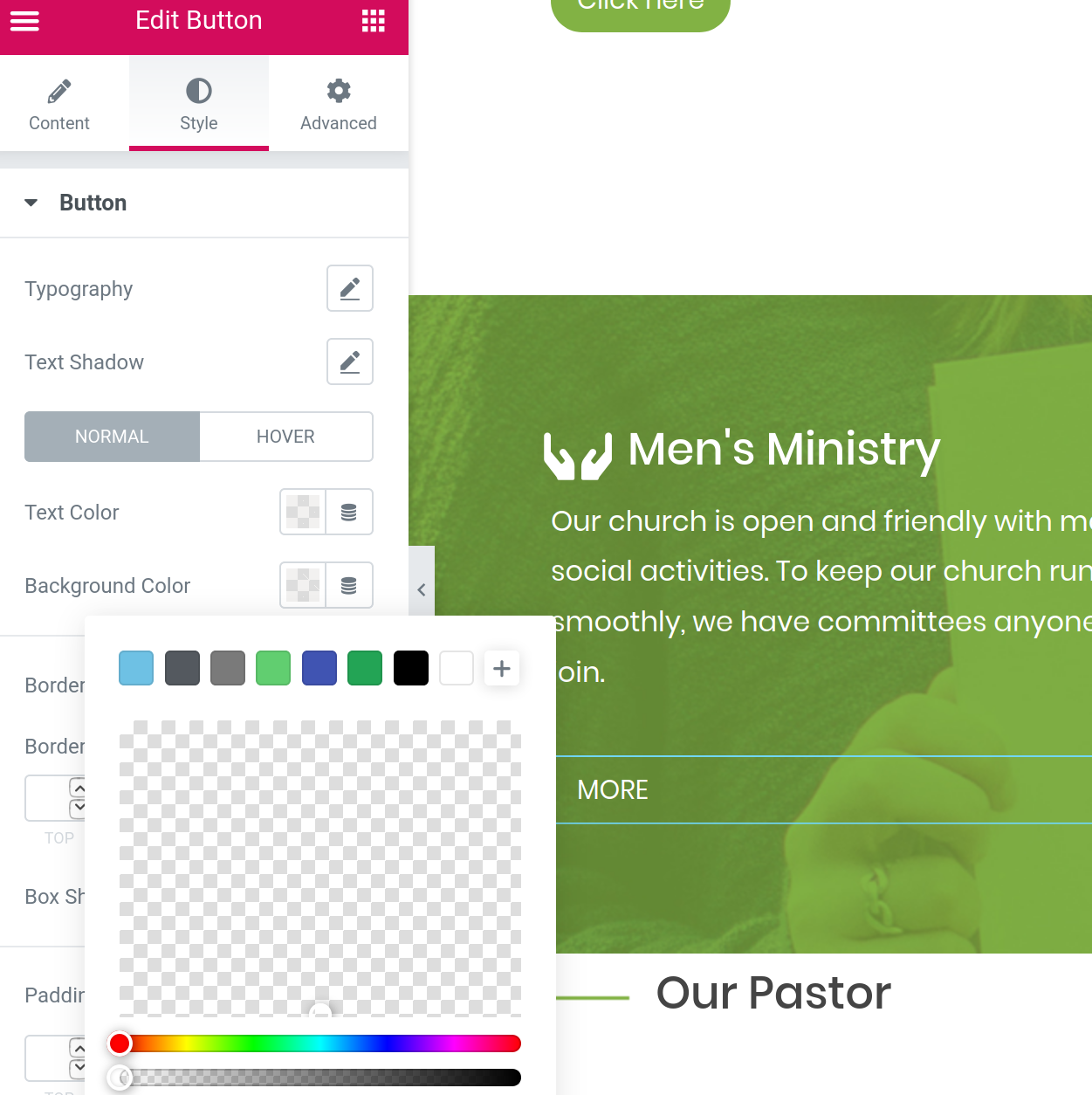
Task: Edit Typography with pencil icon
Action: [x=350, y=288]
